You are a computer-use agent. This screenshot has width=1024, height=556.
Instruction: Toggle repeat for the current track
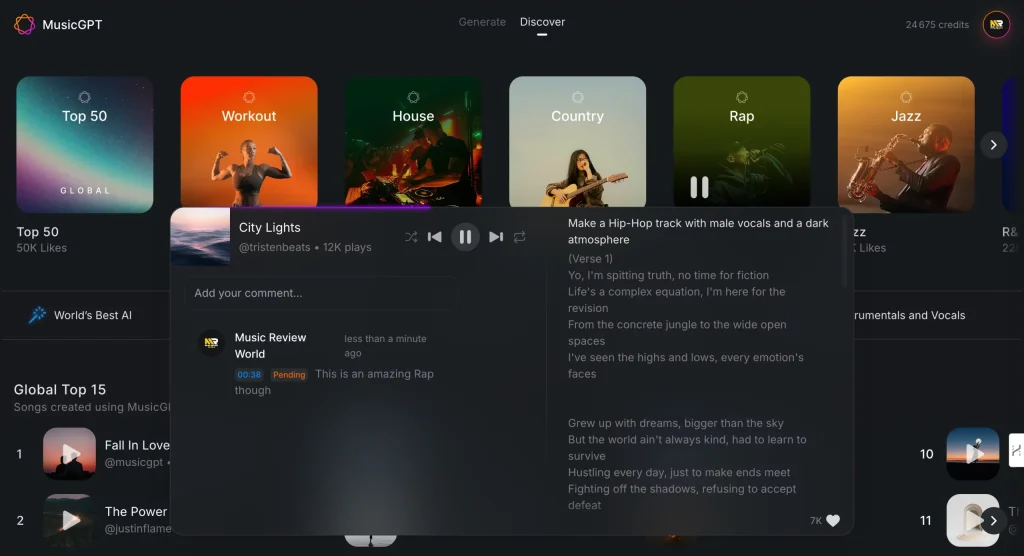pyautogui.click(x=520, y=237)
